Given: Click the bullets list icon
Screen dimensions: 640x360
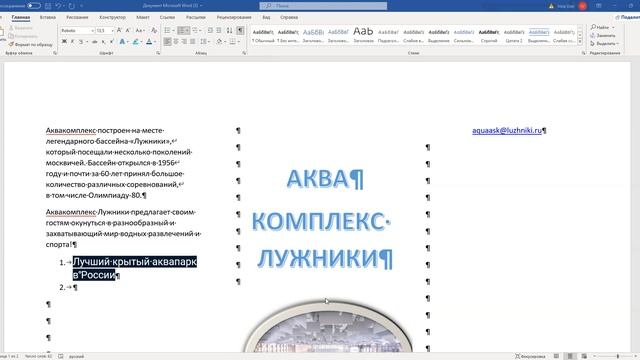Looking at the screenshot, I should [167, 31].
